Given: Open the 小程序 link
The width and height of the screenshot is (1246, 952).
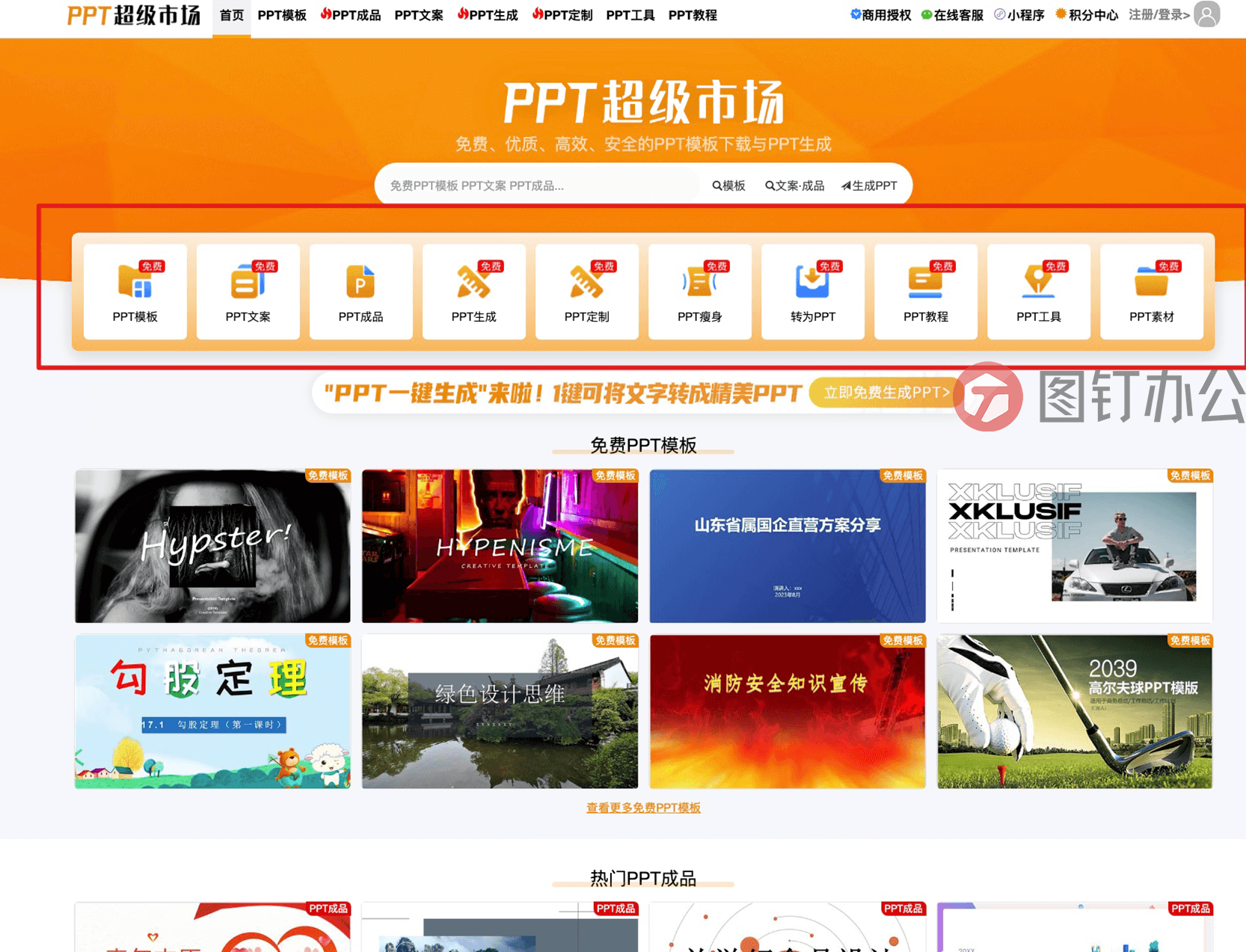Looking at the screenshot, I should point(1019,15).
